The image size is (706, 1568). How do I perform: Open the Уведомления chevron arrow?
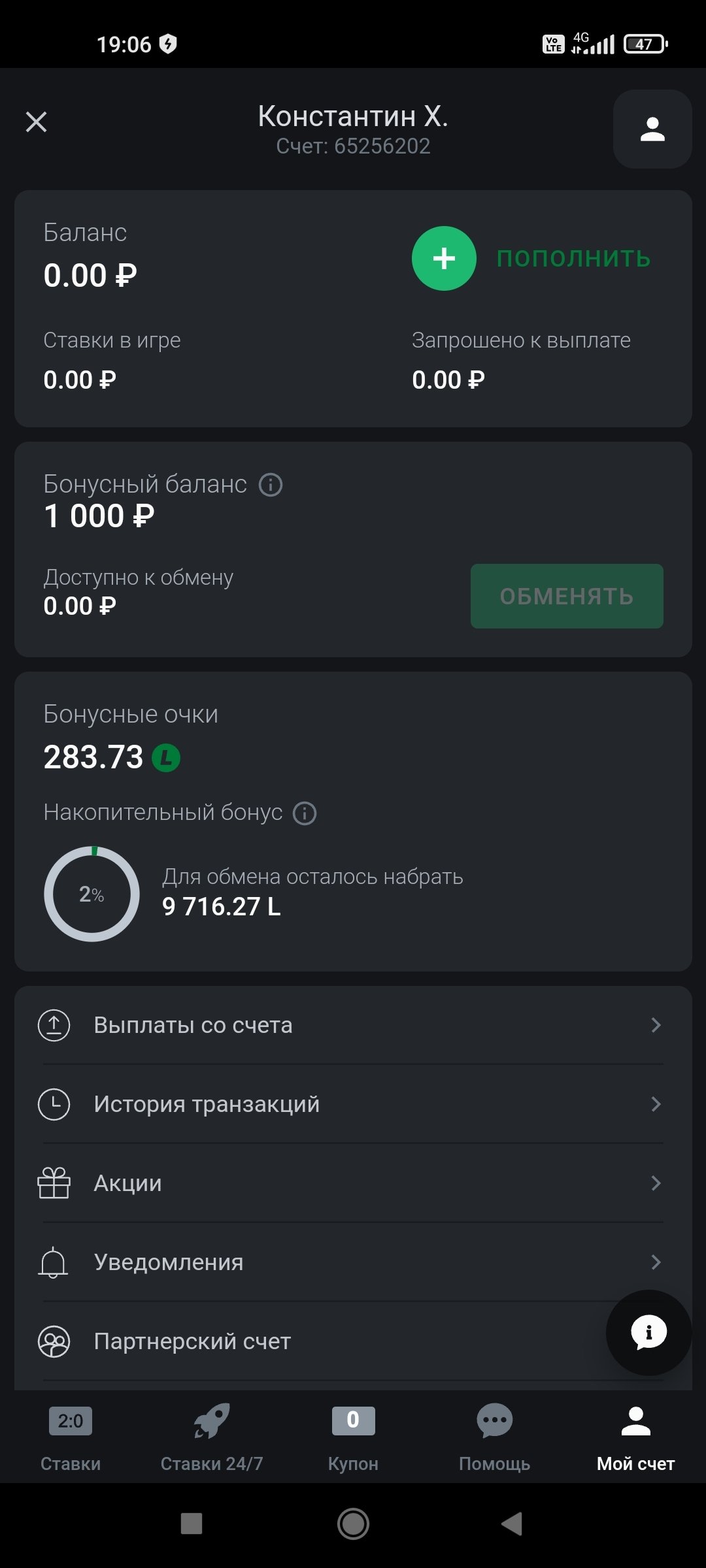656,1262
